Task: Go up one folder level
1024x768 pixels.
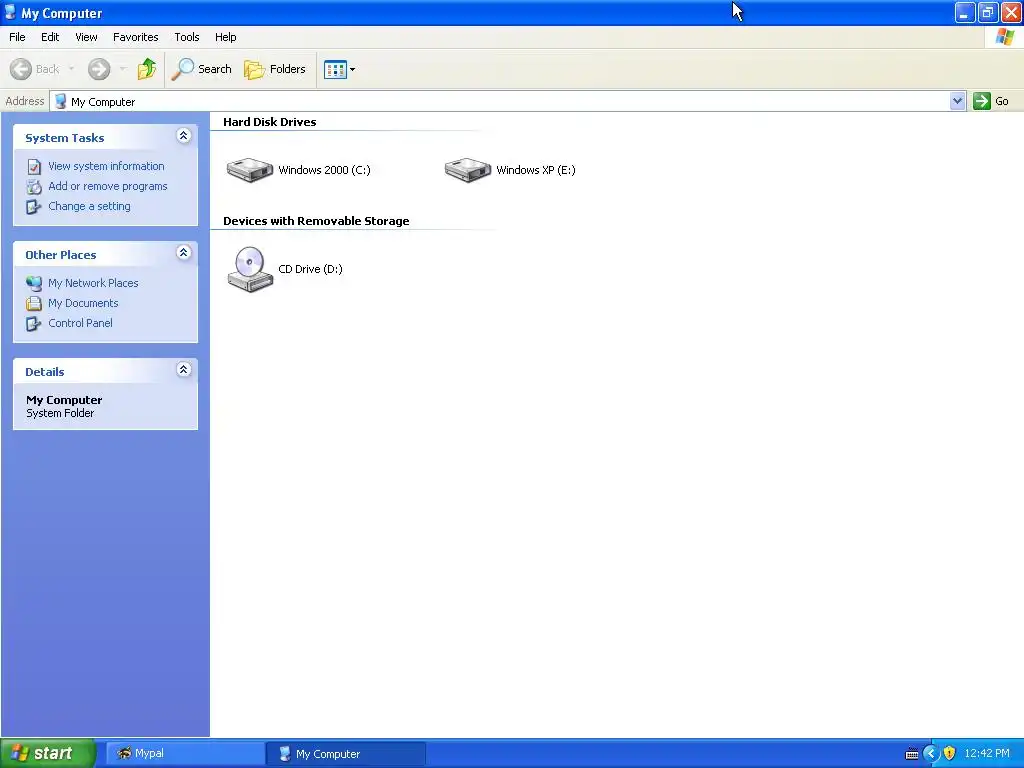Action: pos(146,69)
